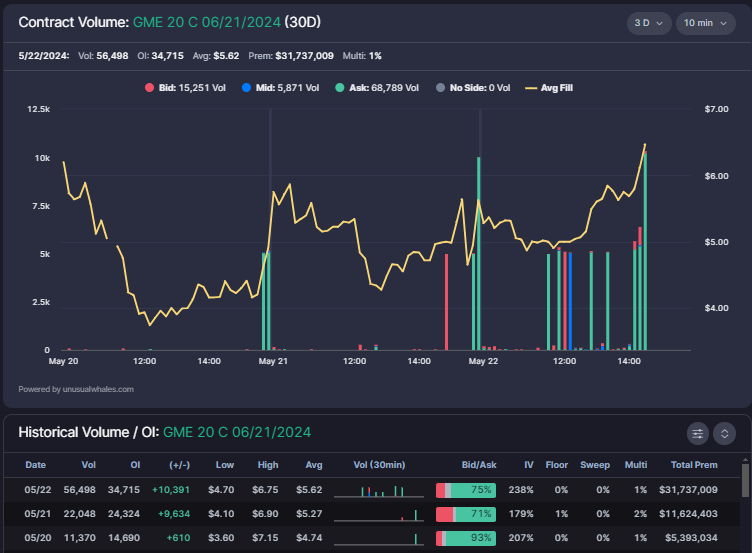752x553 pixels.
Task: Click the May 20 x-axis label
Action: click(63, 361)
